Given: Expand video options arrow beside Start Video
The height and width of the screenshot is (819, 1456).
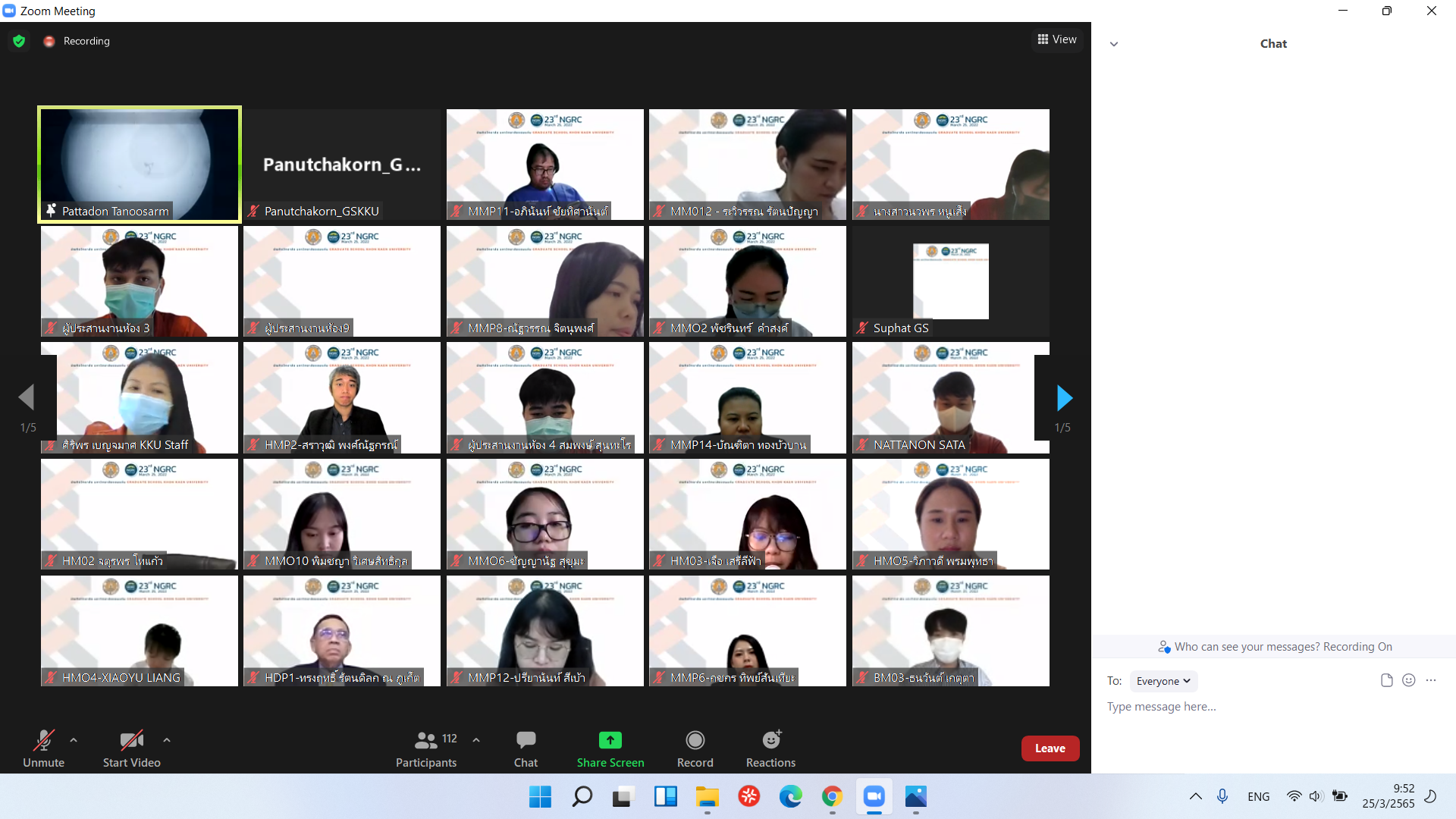Looking at the screenshot, I should pyautogui.click(x=167, y=740).
